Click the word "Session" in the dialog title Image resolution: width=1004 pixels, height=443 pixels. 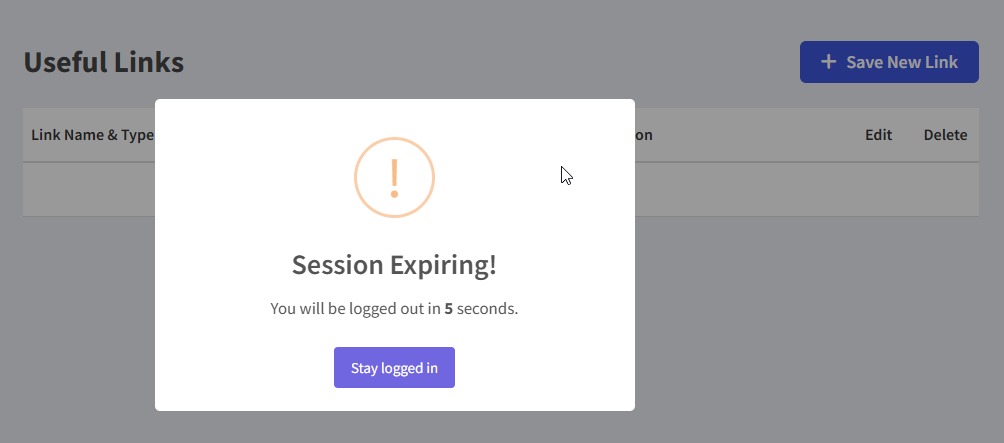click(337, 264)
